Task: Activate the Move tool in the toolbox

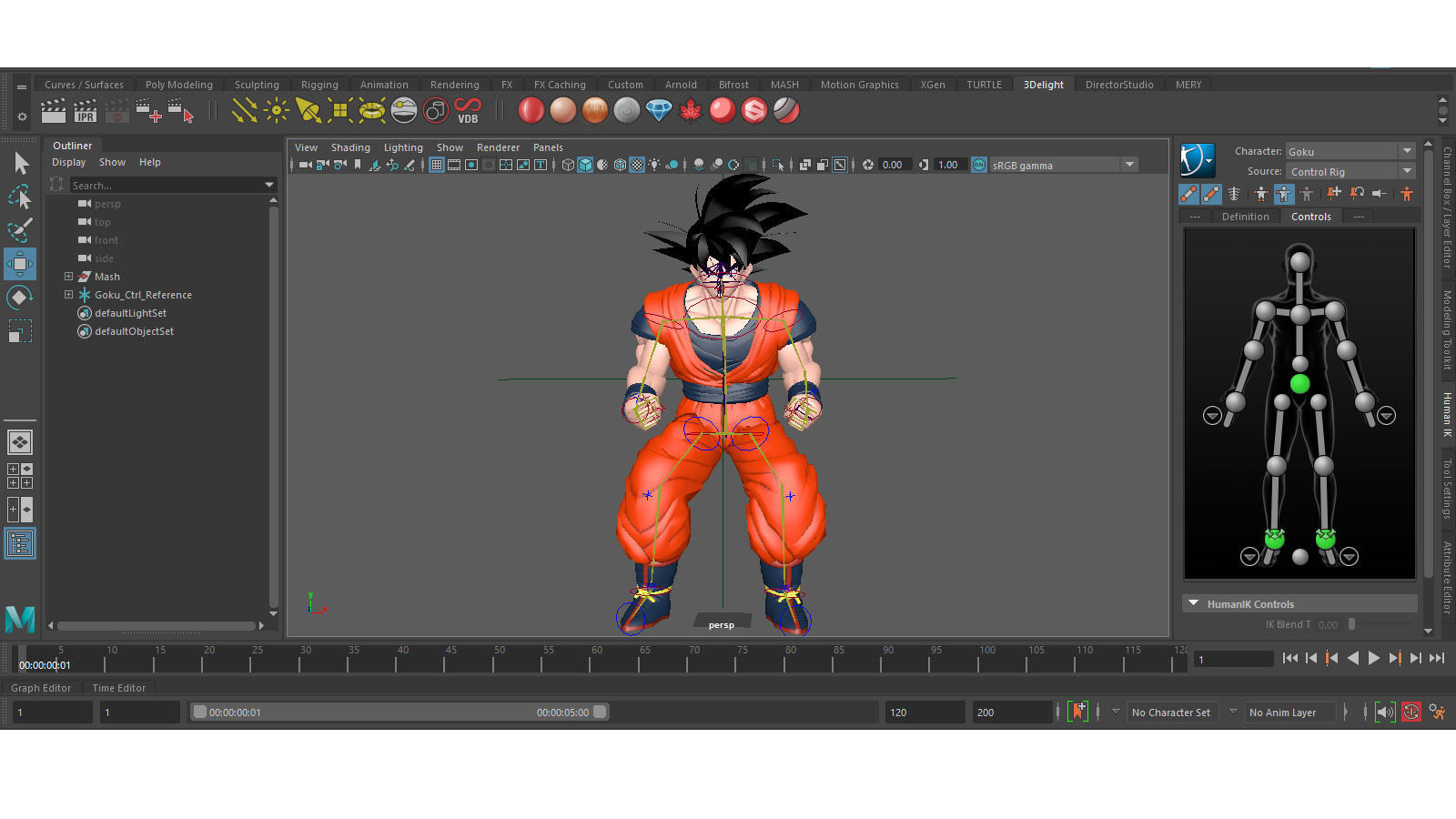Action: click(20, 264)
